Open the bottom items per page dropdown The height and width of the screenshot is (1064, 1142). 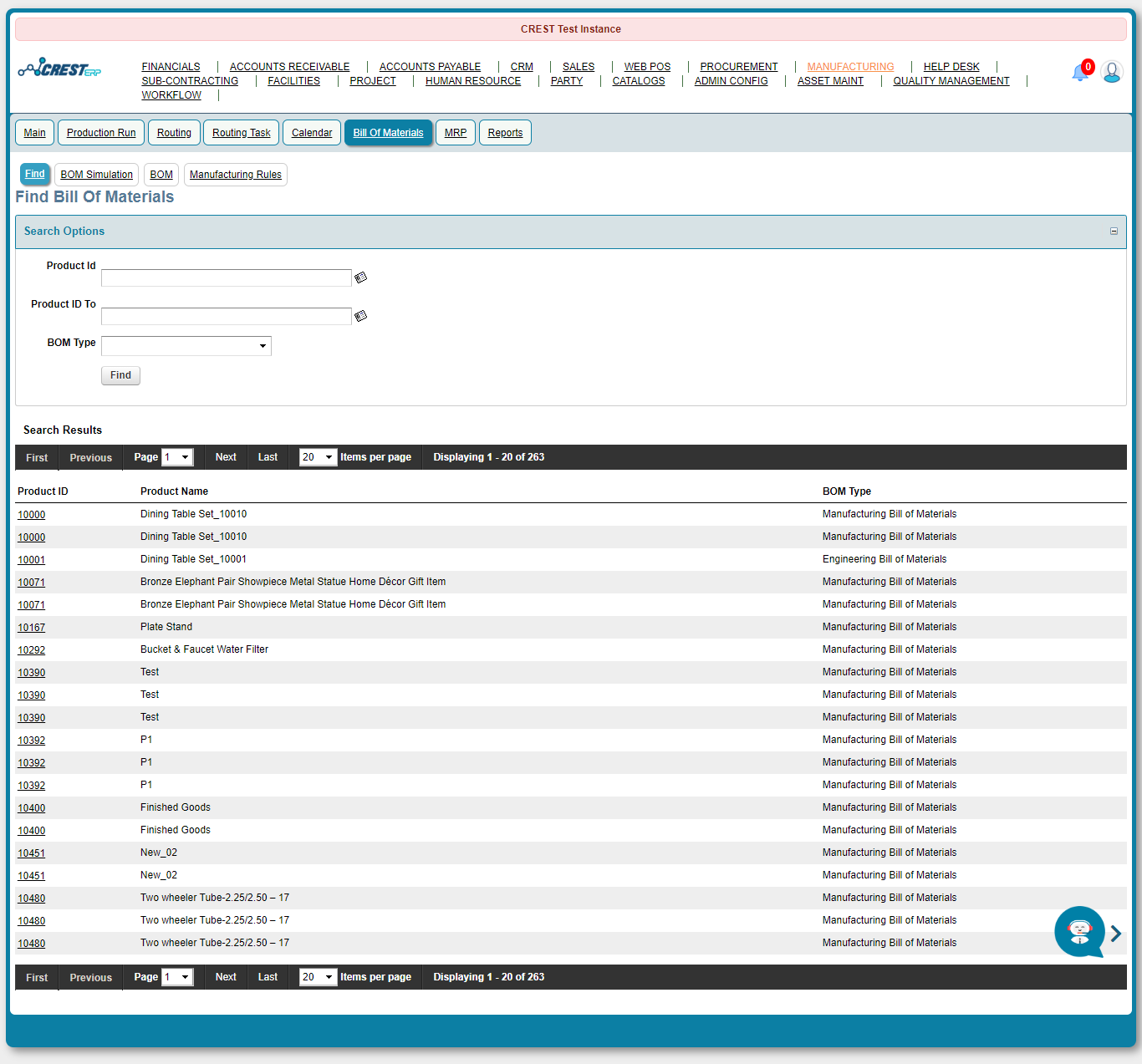click(x=318, y=977)
